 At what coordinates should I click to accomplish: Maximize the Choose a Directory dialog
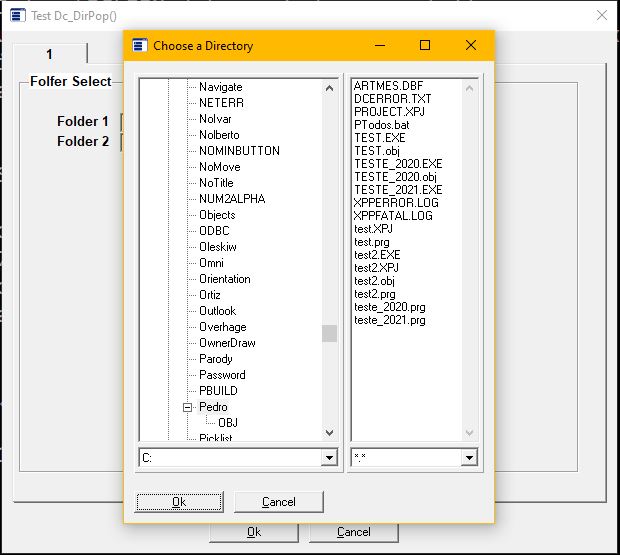tap(424, 45)
